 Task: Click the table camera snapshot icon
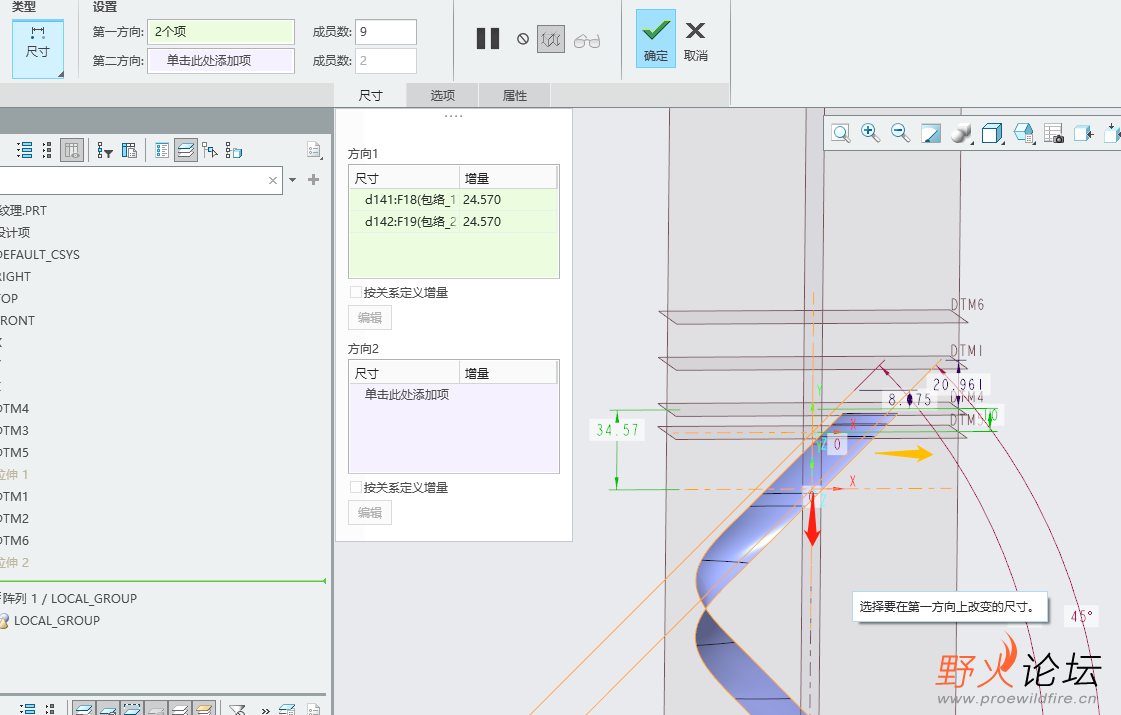point(1054,133)
